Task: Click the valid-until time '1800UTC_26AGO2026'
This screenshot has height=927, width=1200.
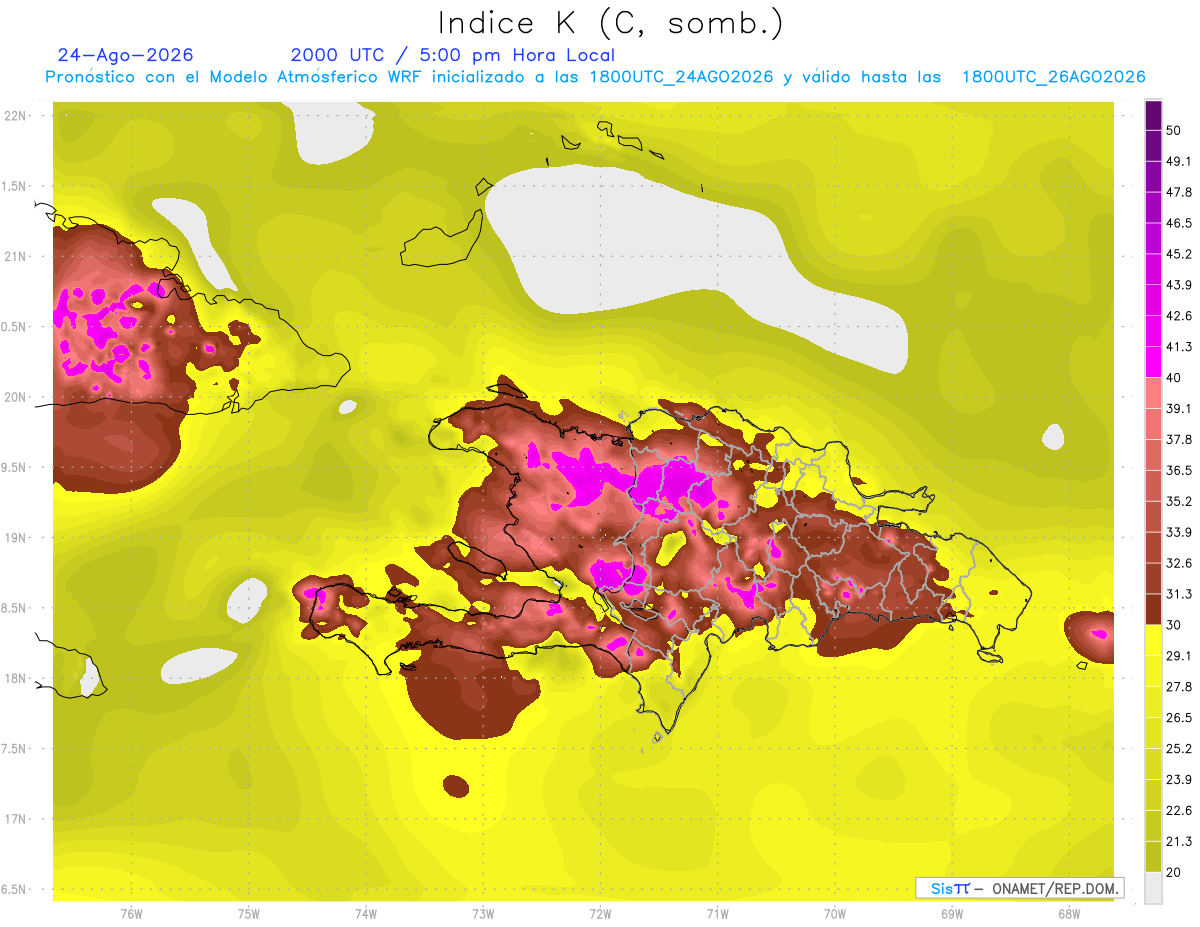Action: tap(1053, 77)
